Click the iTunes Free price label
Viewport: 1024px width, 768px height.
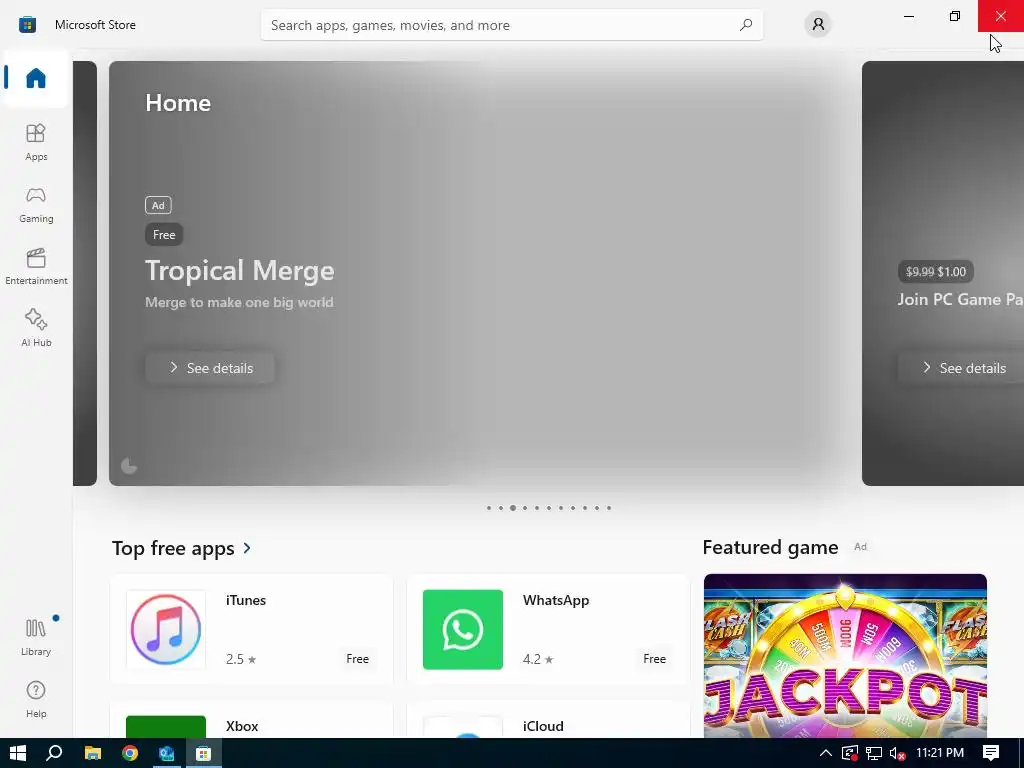coord(357,659)
